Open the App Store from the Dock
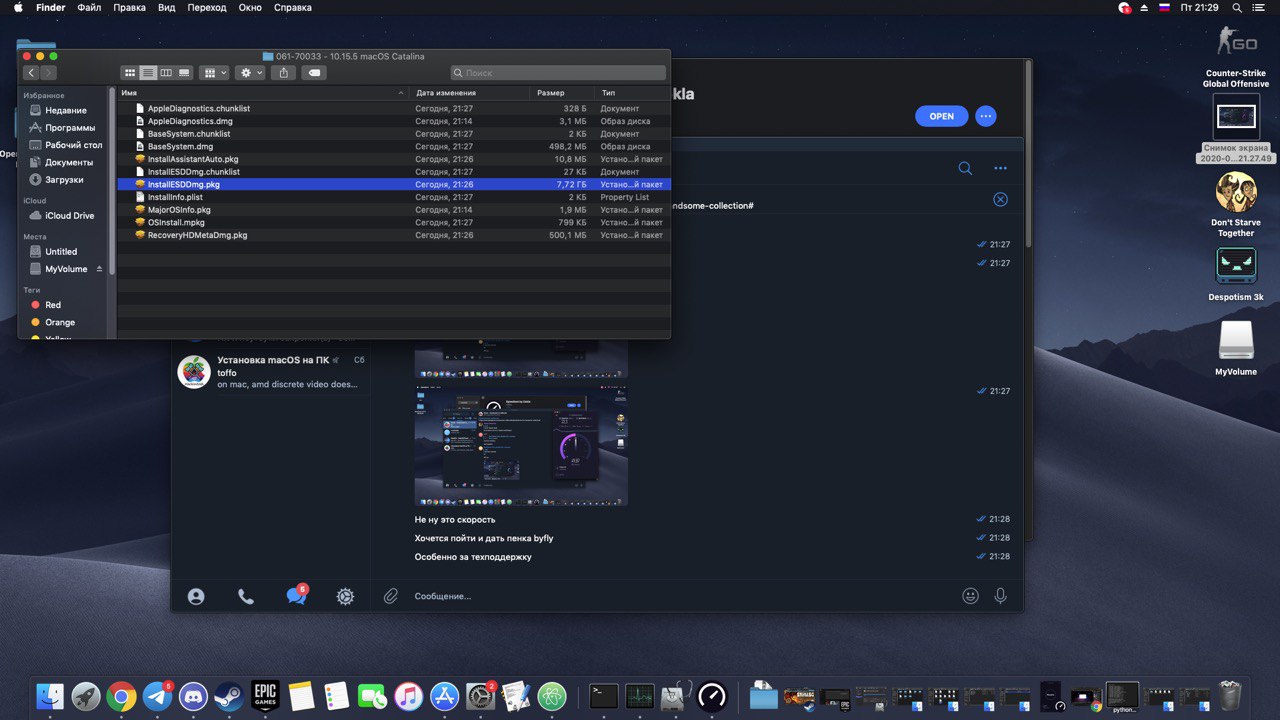 (x=444, y=696)
